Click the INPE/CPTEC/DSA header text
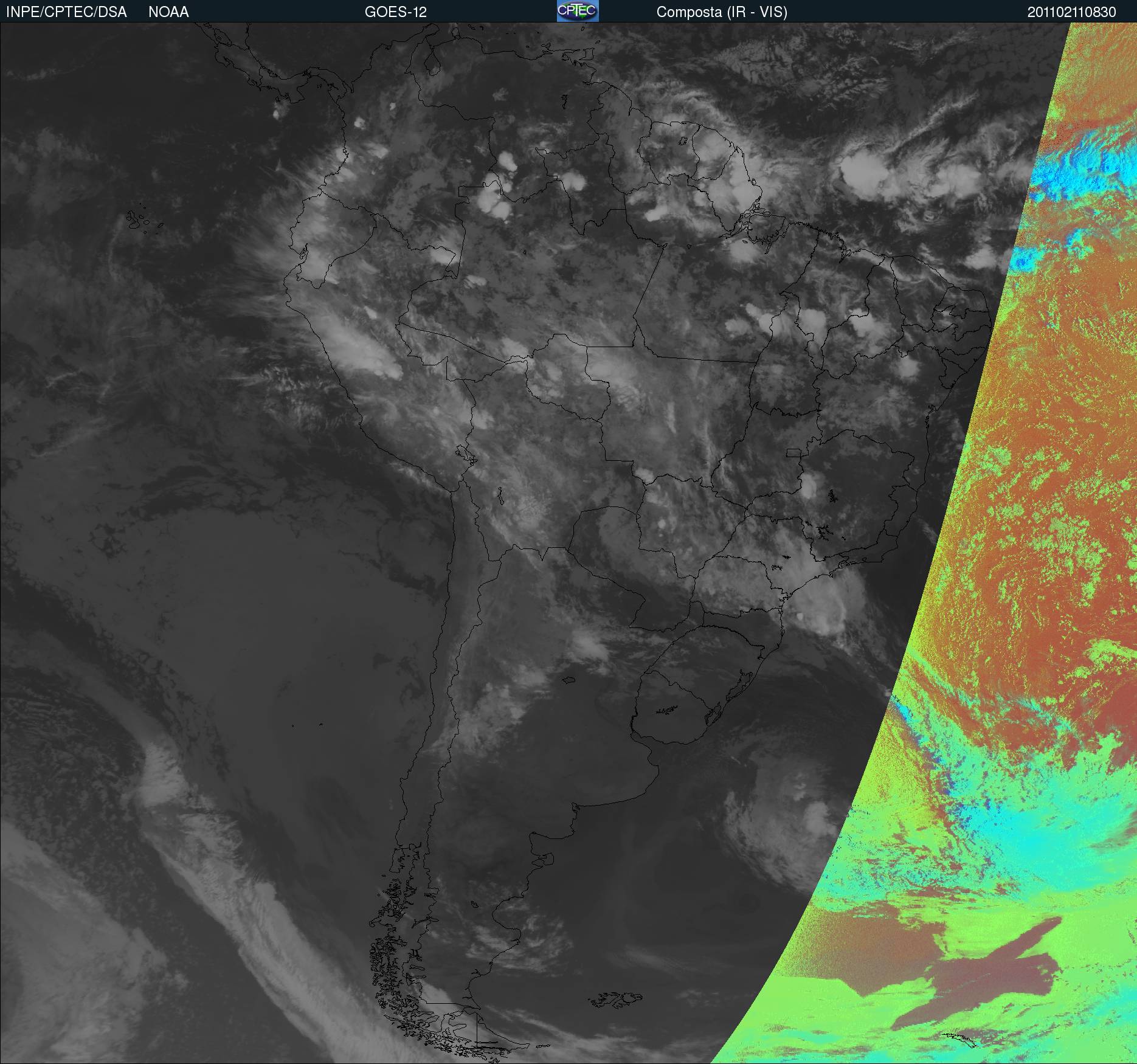1137x1064 pixels. coord(66,12)
